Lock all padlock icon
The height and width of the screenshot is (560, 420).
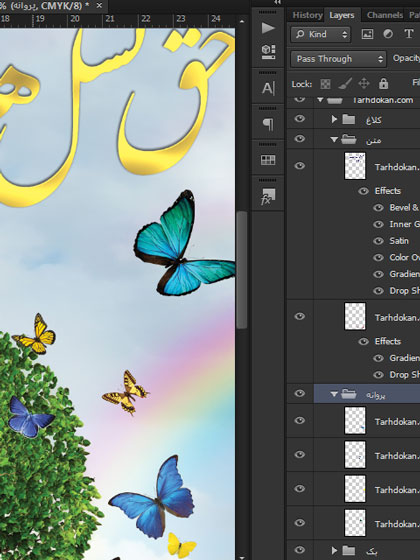[x=383, y=84]
